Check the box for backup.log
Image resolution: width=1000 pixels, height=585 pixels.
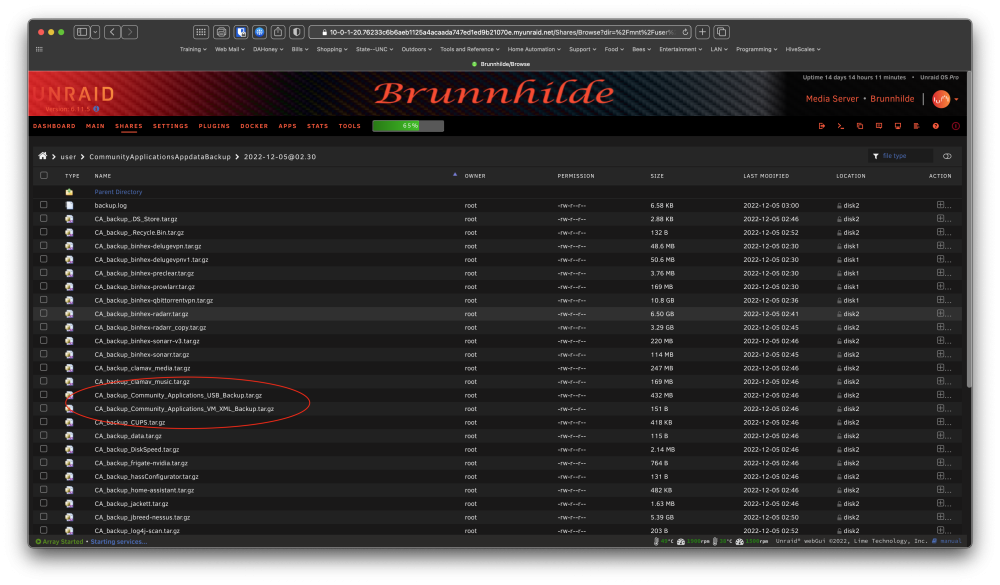click(x=44, y=205)
